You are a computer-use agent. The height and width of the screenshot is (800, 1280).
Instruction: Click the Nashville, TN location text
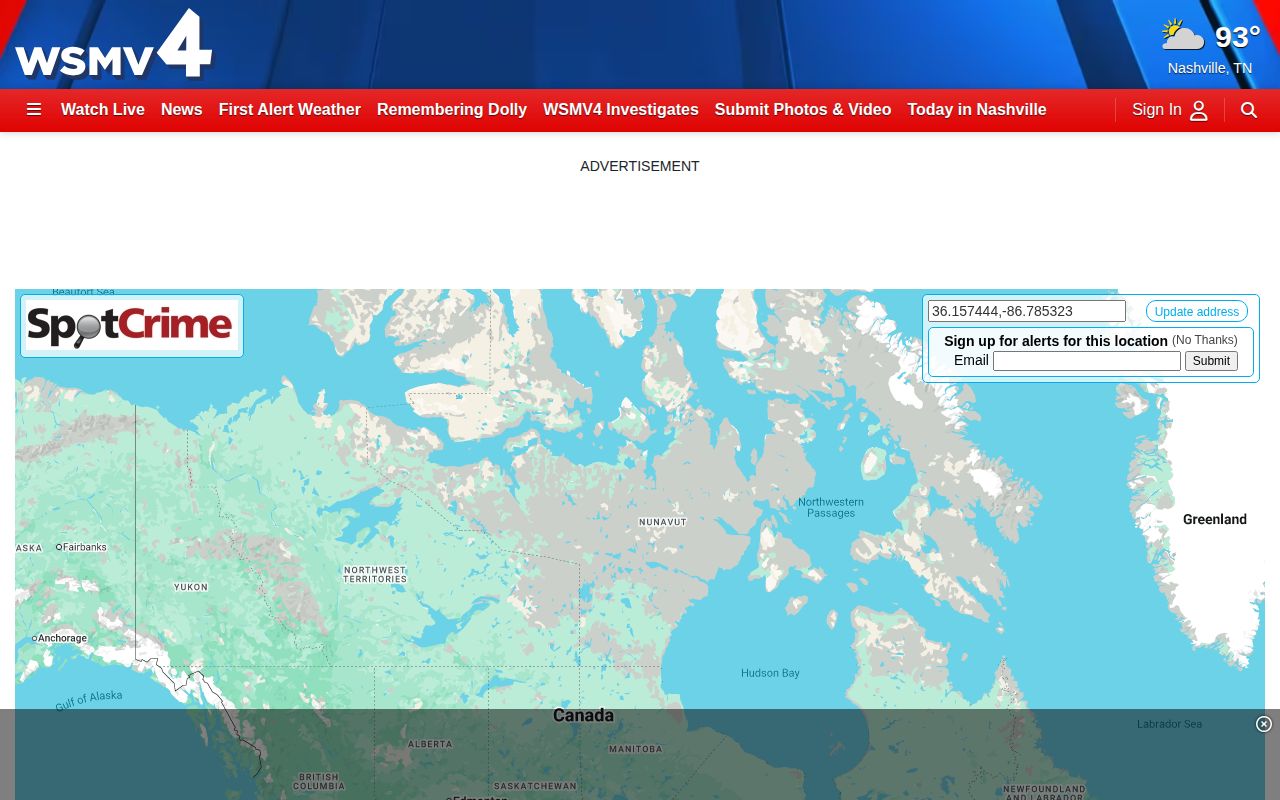pos(1210,68)
